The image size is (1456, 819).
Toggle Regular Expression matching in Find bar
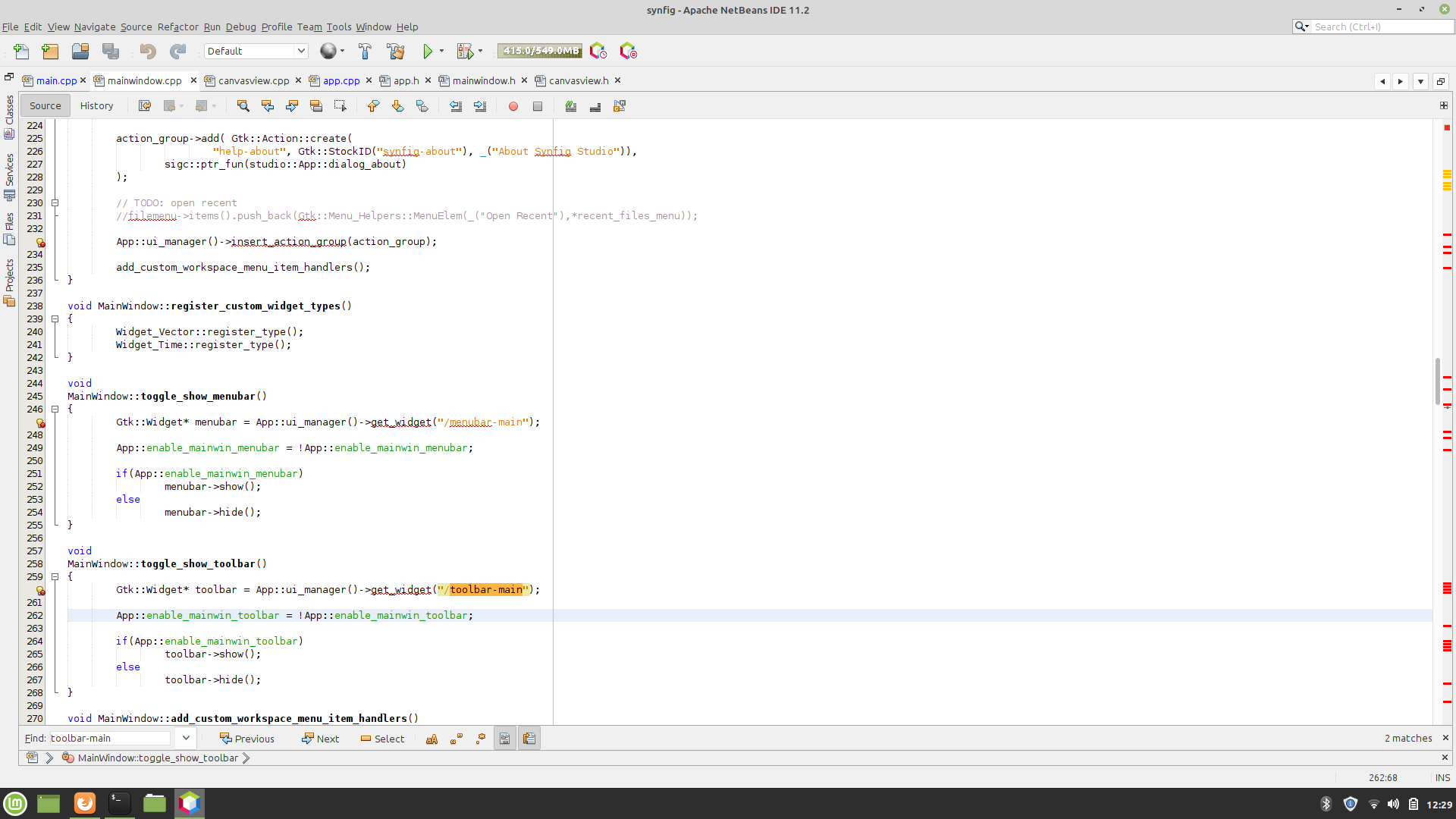click(481, 738)
